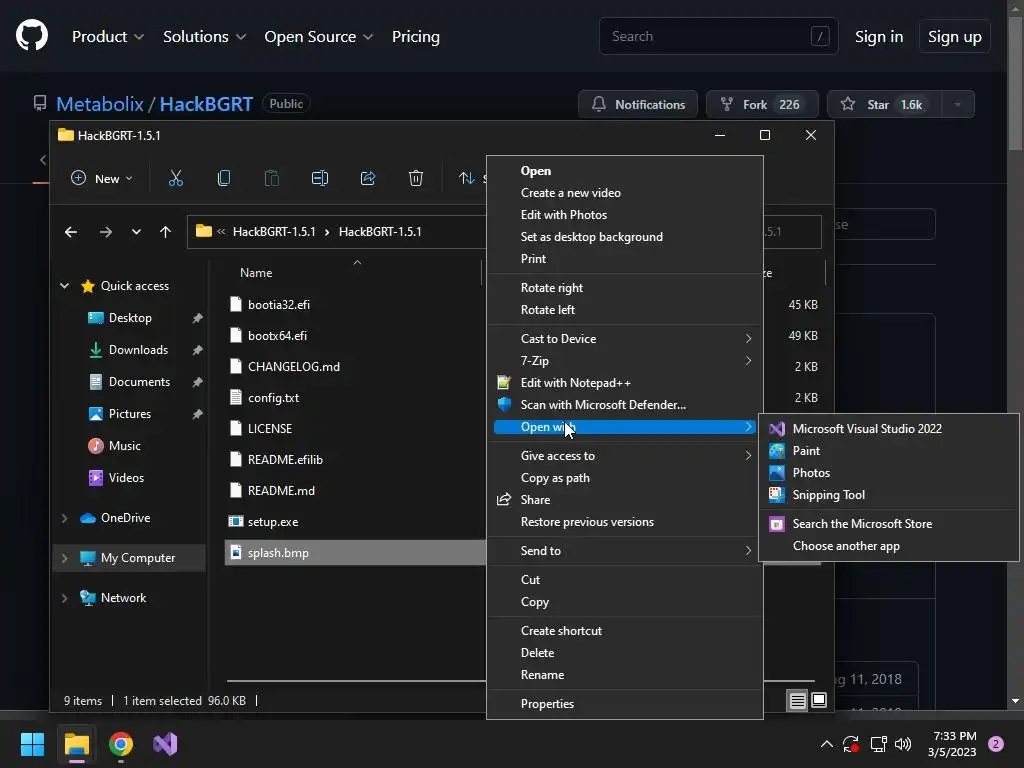Click GitHub Sign up button

[954, 37]
